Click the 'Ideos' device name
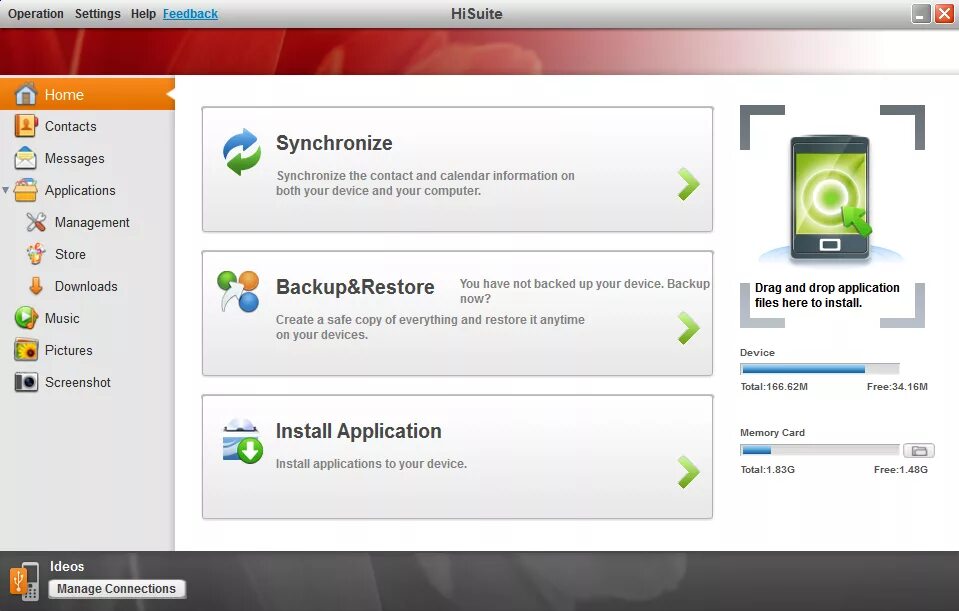 [x=67, y=566]
